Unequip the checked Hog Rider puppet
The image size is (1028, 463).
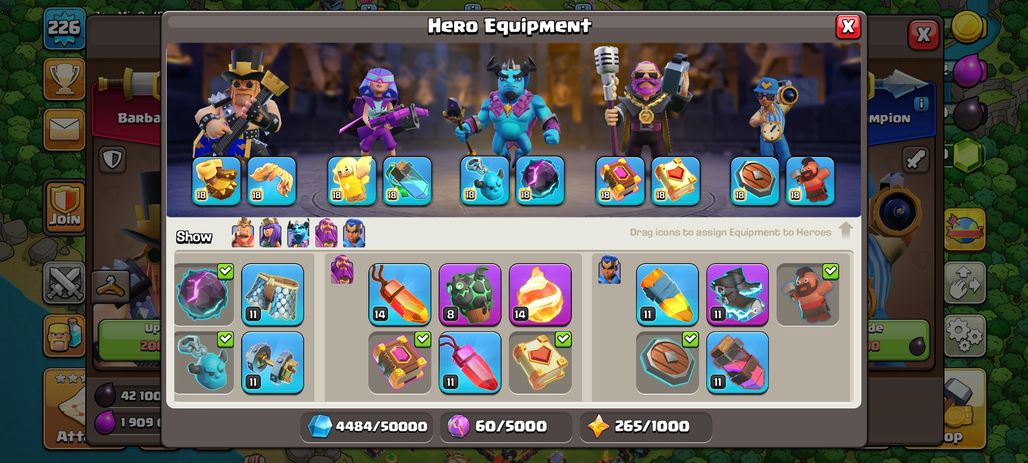click(808, 294)
